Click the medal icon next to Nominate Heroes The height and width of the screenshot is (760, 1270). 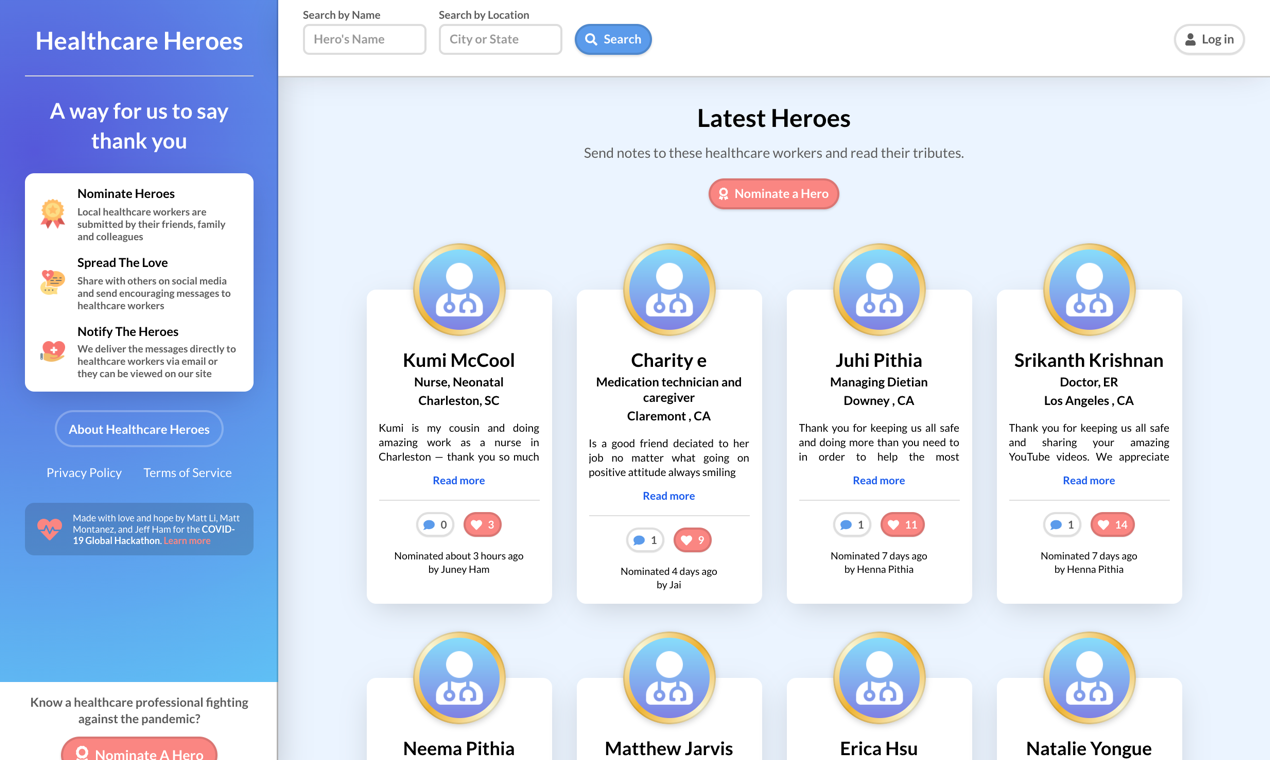(52, 213)
